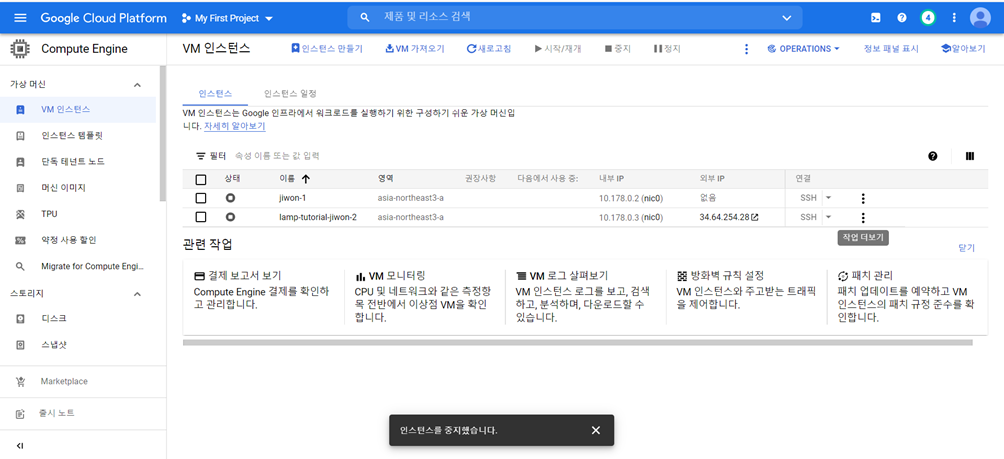Click SSH button for lamp-tutorial-jiwon-2
The image size is (1004, 459).
pyautogui.click(x=809, y=217)
